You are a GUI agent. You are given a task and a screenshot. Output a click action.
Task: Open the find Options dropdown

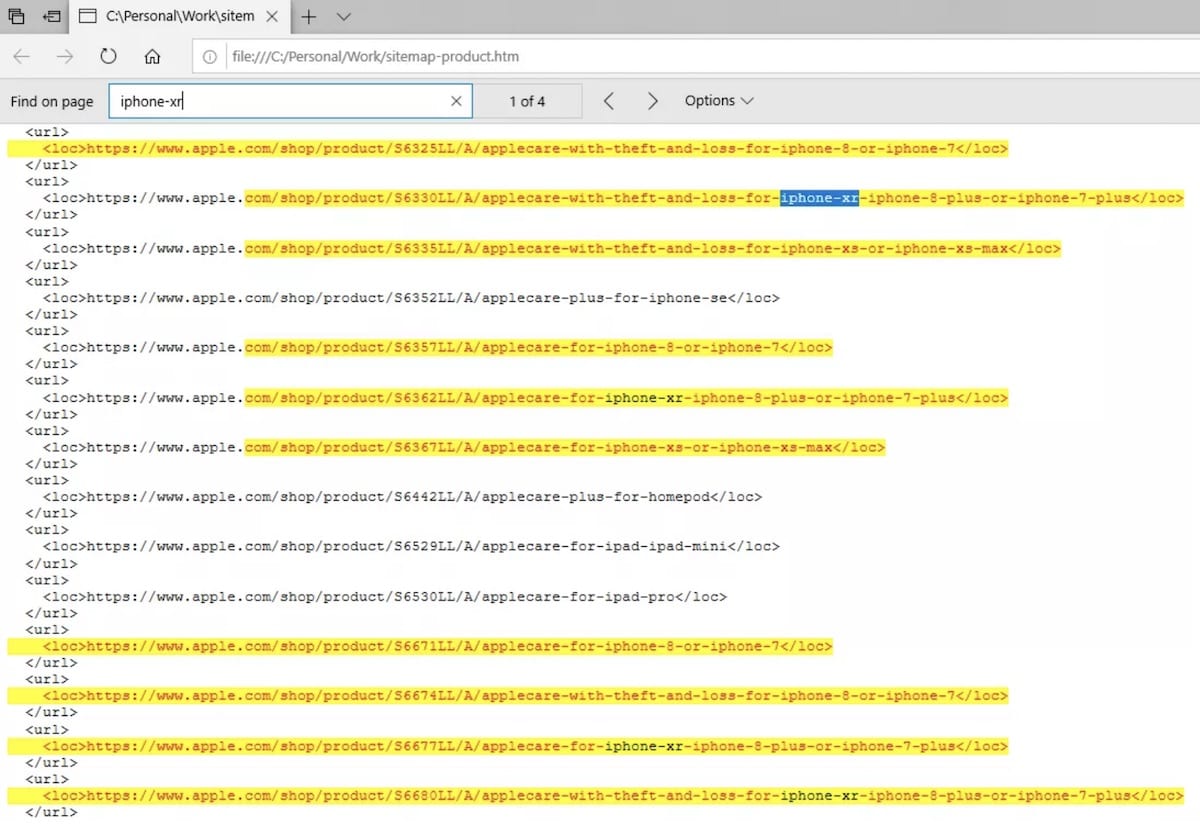click(719, 101)
